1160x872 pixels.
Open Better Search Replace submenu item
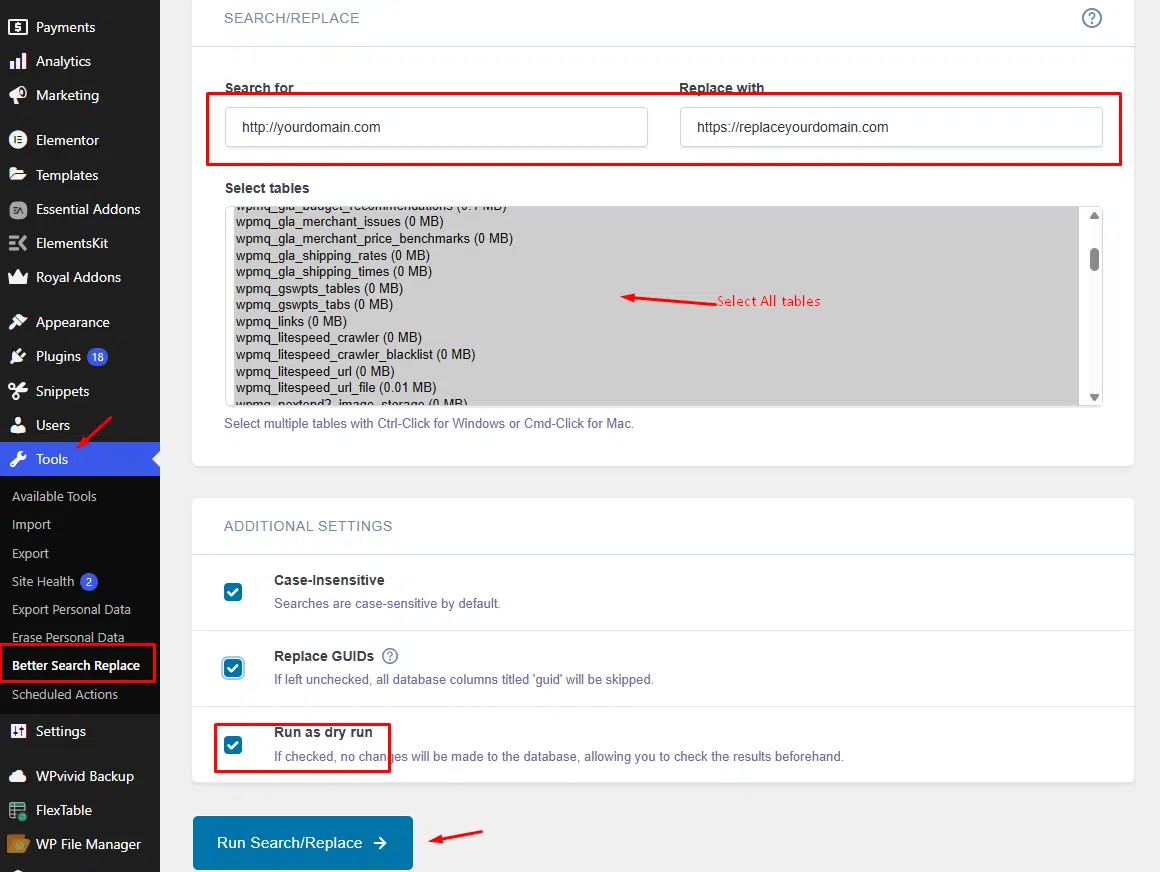coord(75,666)
